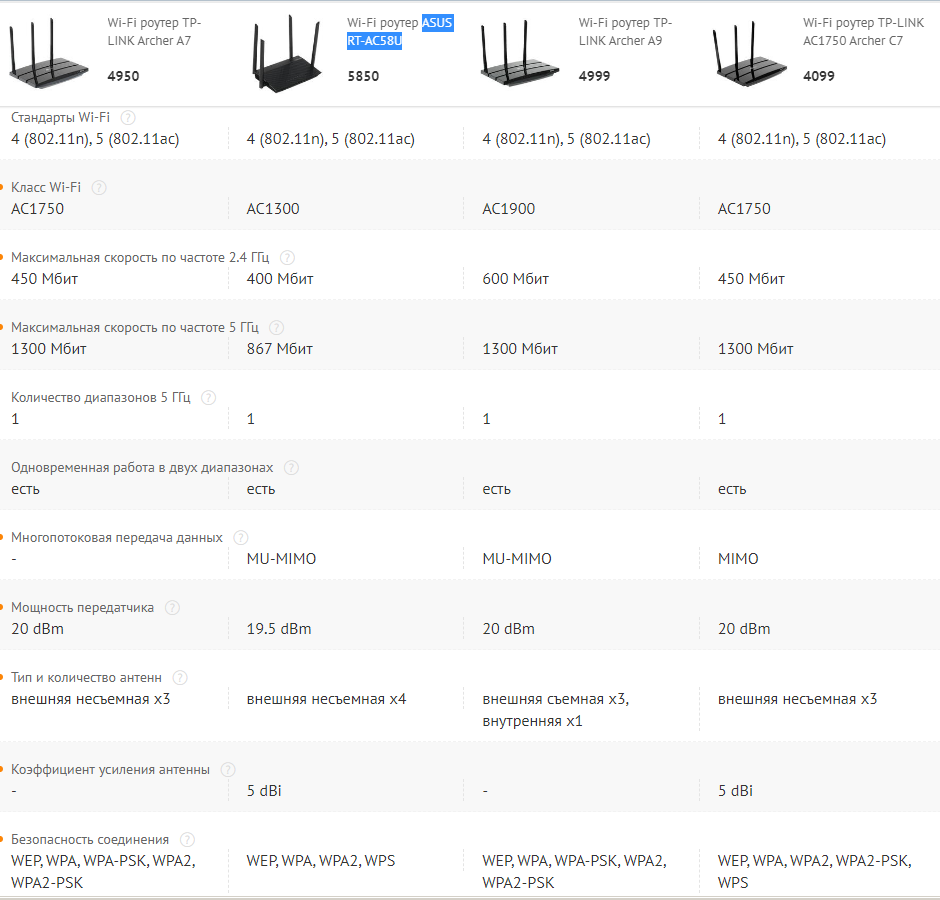This screenshot has width=940, height=900.
Task: Open TP-LINK Archer A9 product link
Action: click(625, 31)
